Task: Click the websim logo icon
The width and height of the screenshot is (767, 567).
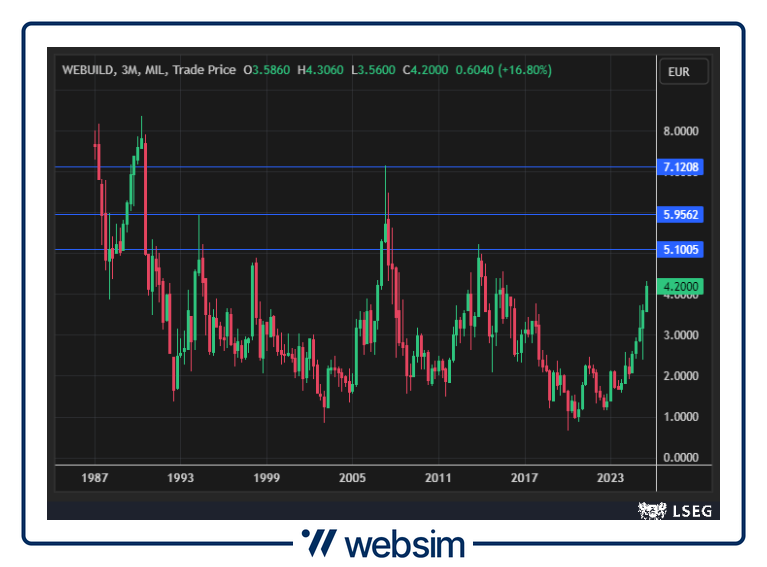Action: tap(318, 544)
